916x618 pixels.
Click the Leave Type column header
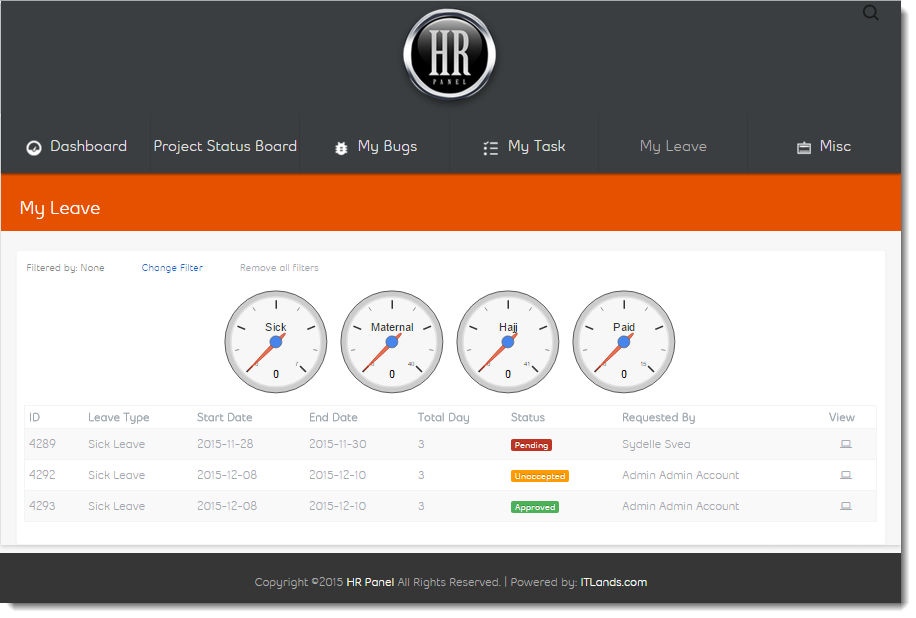click(x=119, y=418)
